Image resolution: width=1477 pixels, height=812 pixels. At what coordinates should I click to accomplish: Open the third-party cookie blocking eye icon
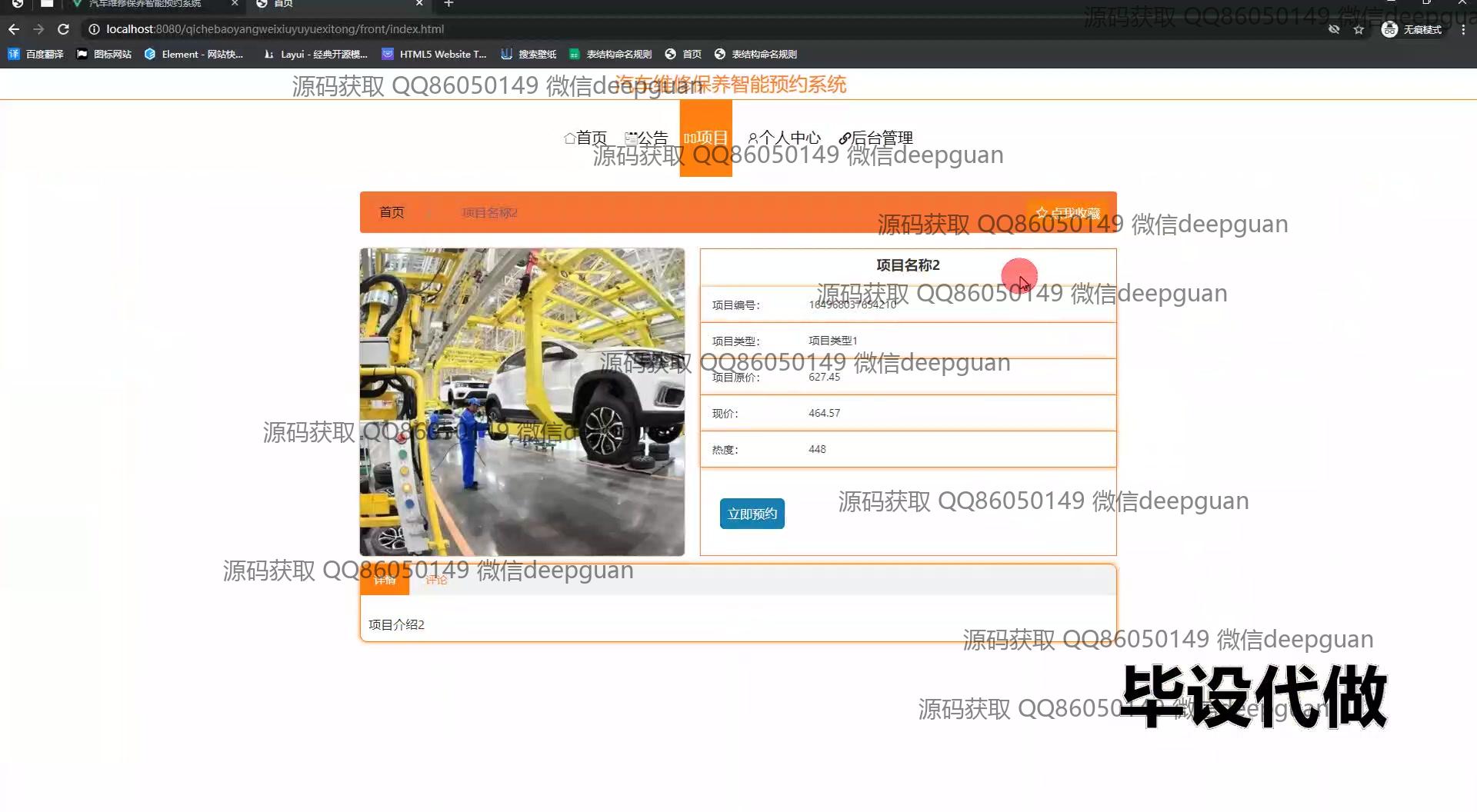1334,29
